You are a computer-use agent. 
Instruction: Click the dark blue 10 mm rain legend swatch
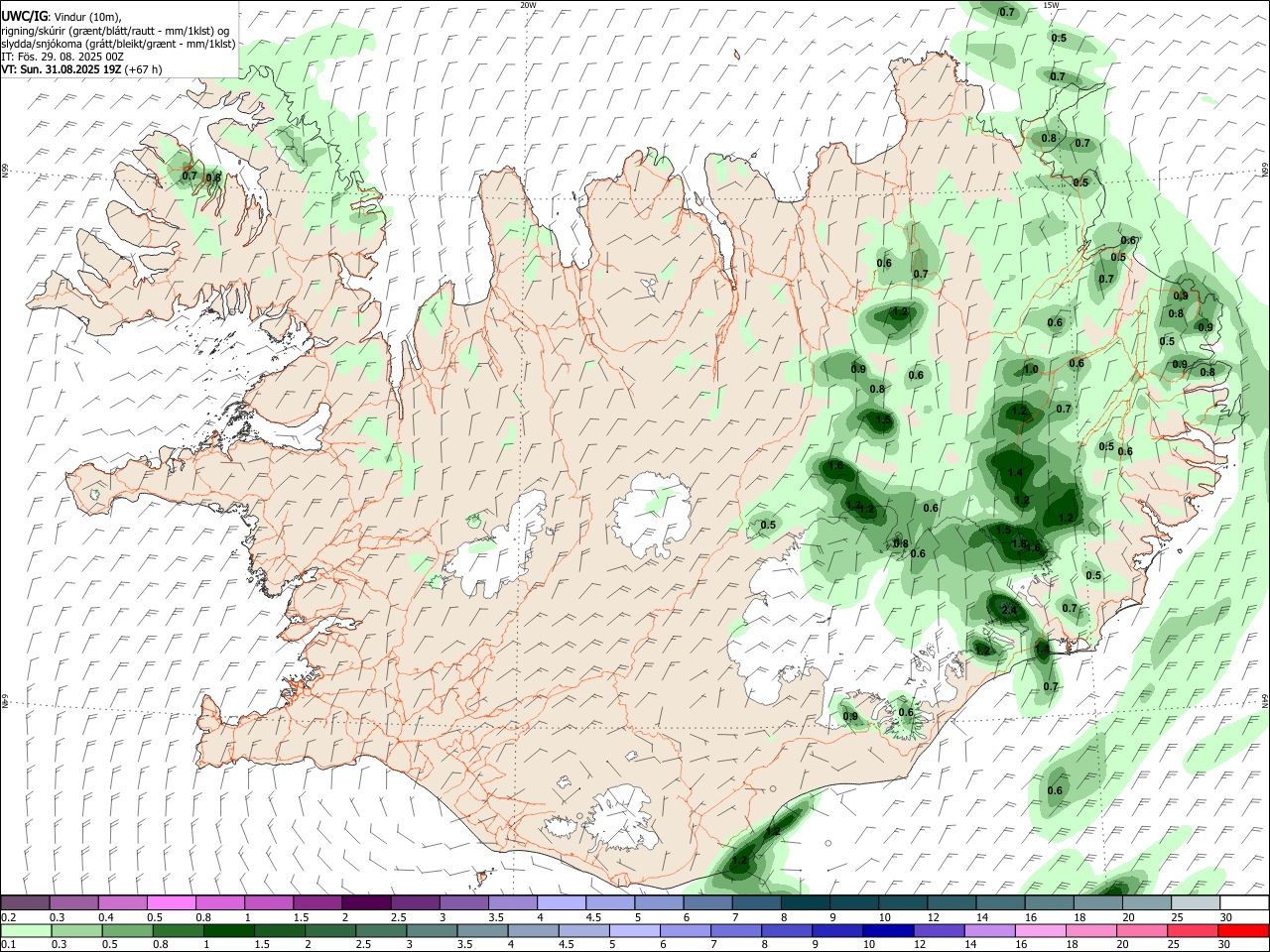888,930
